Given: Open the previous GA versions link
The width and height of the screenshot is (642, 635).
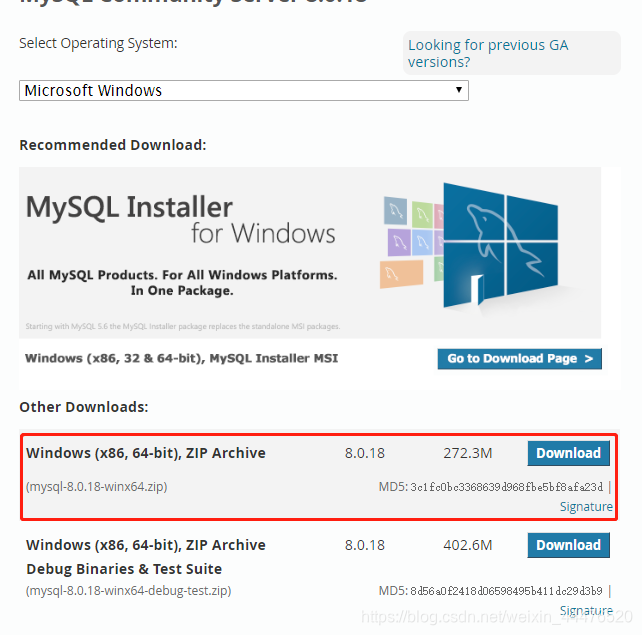Looking at the screenshot, I should coord(488,53).
